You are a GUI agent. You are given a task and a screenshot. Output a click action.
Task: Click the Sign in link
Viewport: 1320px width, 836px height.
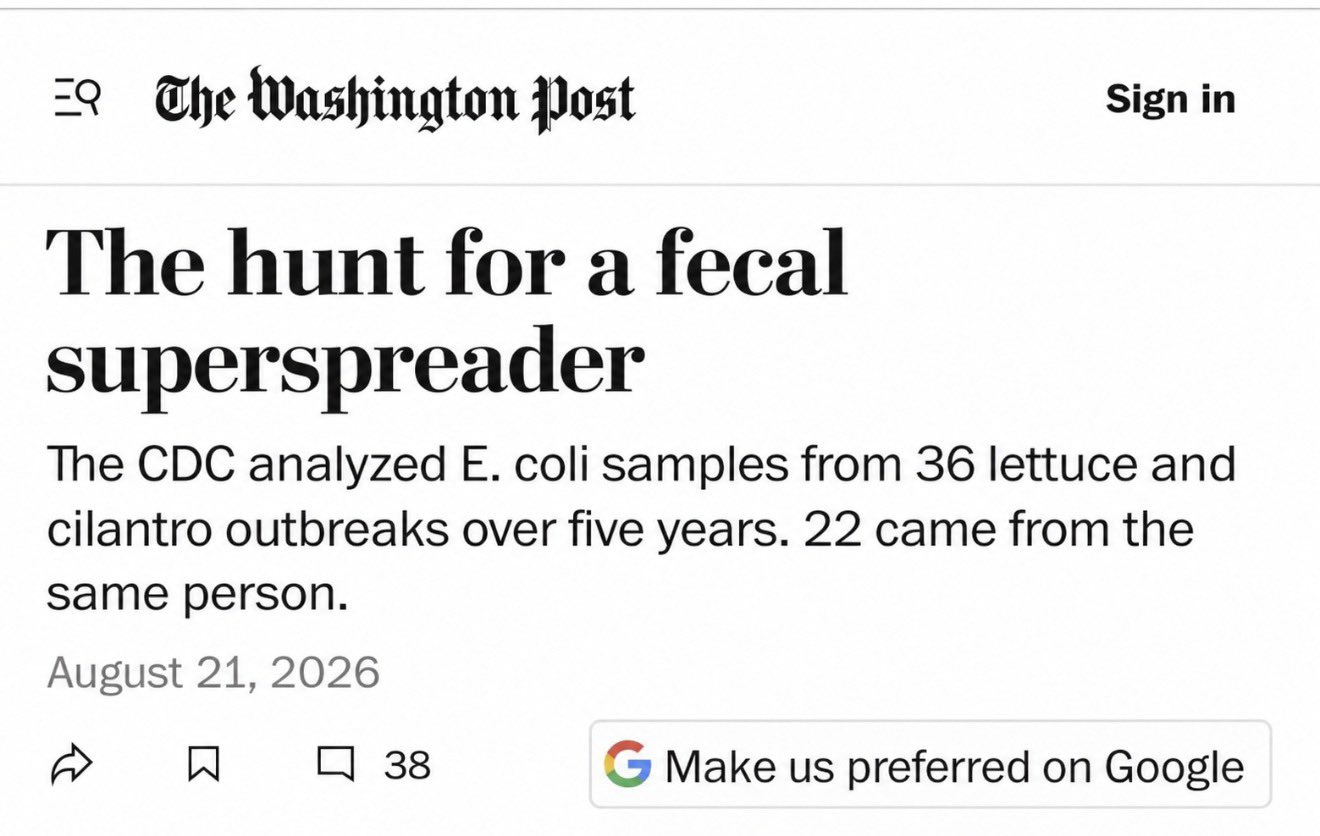(1170, 99)
